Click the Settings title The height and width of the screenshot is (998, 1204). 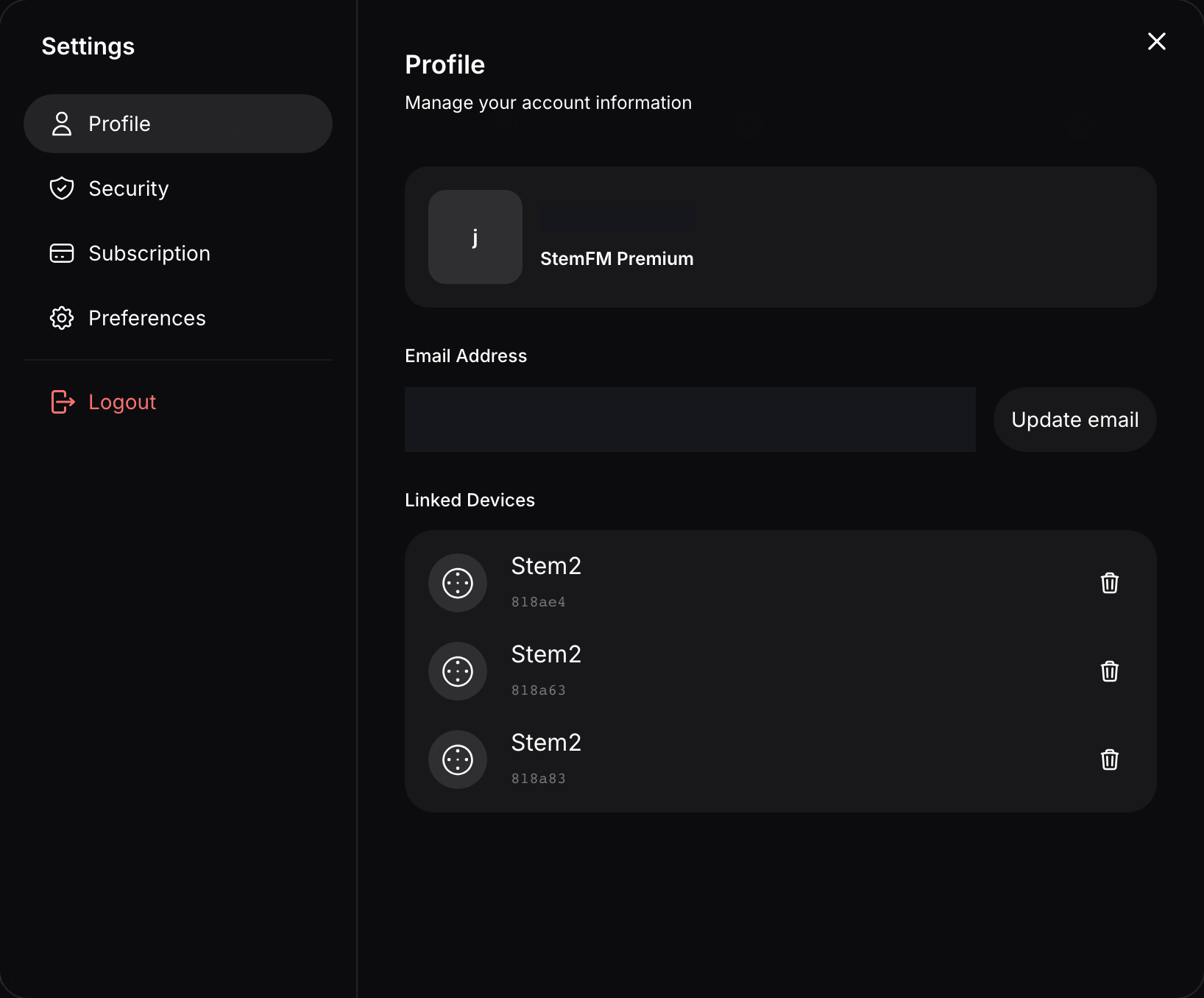point(88,46)
